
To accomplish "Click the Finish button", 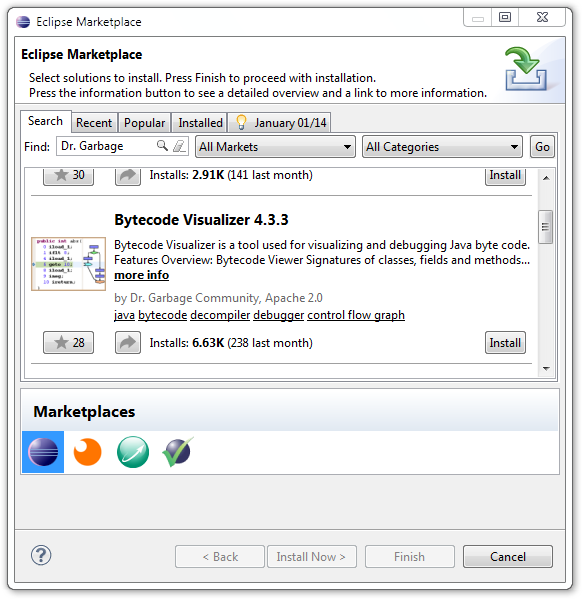I will (410, 557).
